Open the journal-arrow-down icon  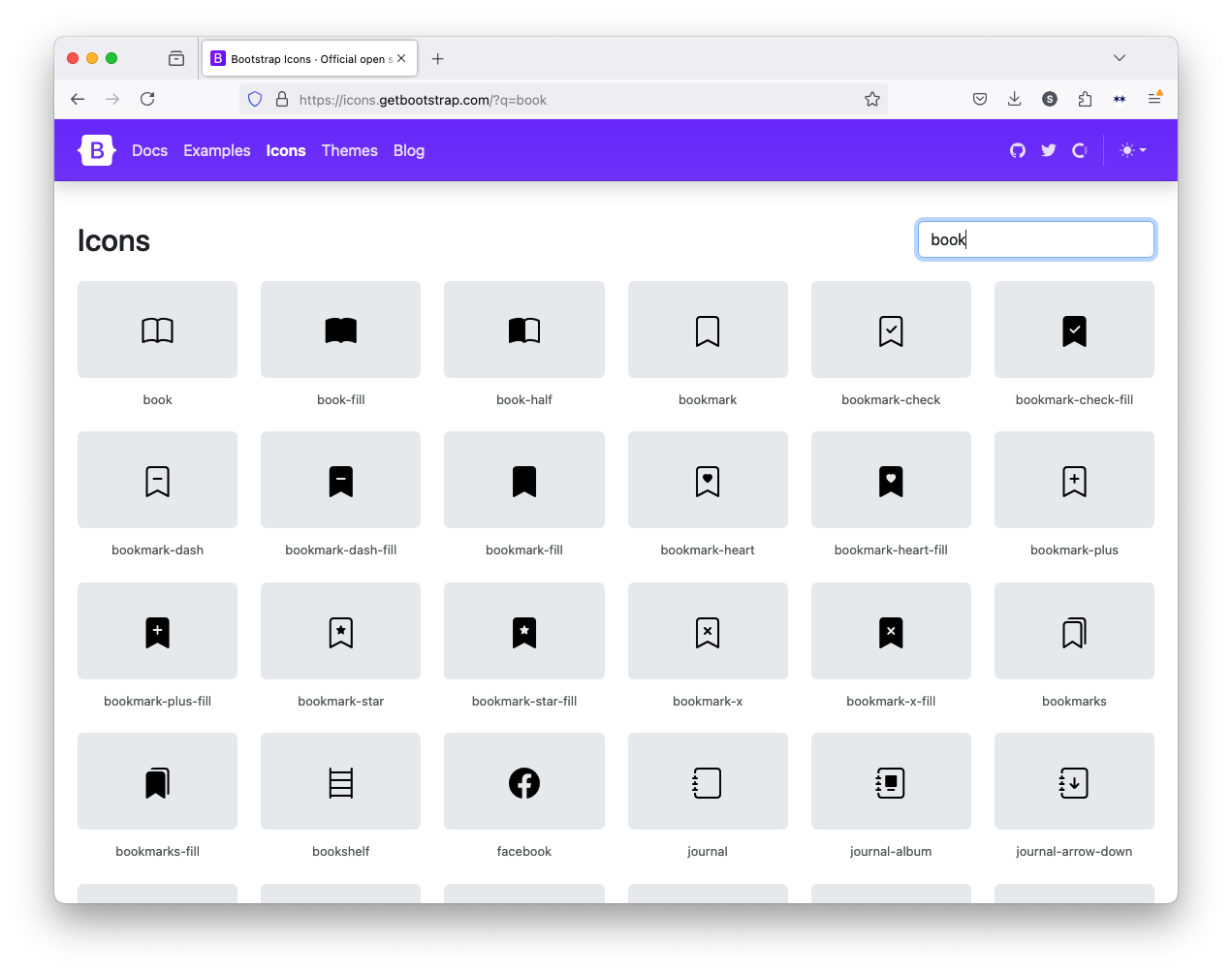coord(1073,782)
